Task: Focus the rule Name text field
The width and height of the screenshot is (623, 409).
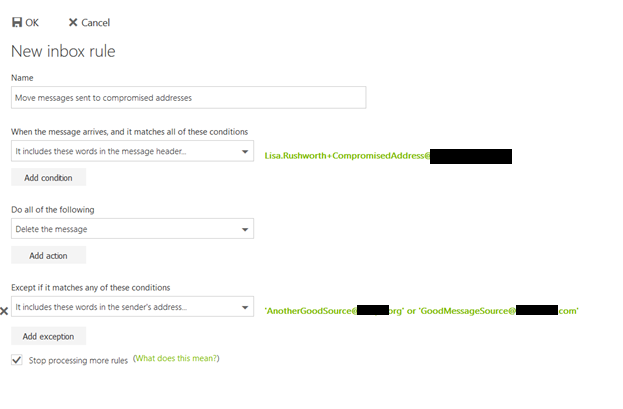Action: (x=188, y=97)
